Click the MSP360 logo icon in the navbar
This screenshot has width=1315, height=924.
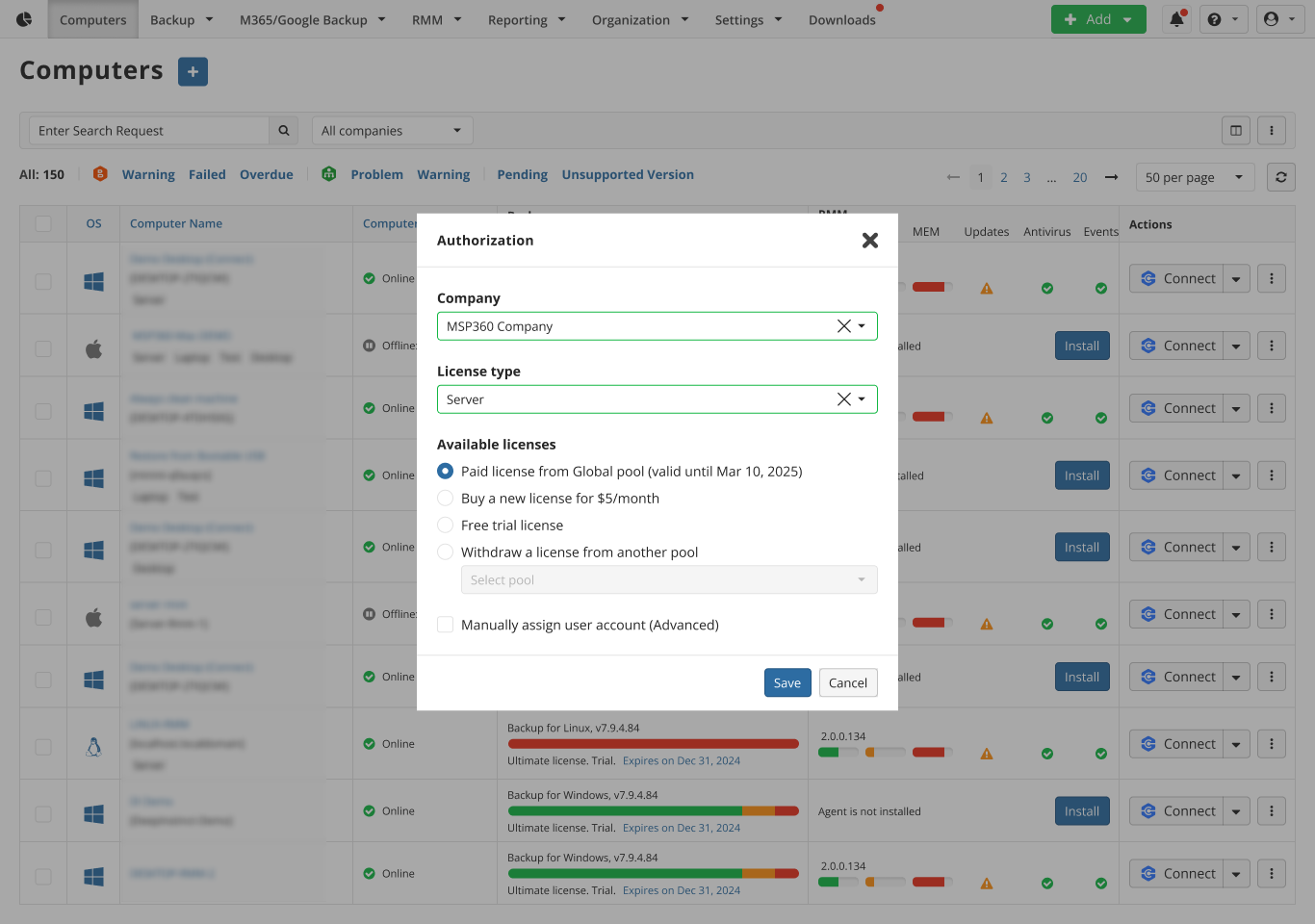pos(24,19)
